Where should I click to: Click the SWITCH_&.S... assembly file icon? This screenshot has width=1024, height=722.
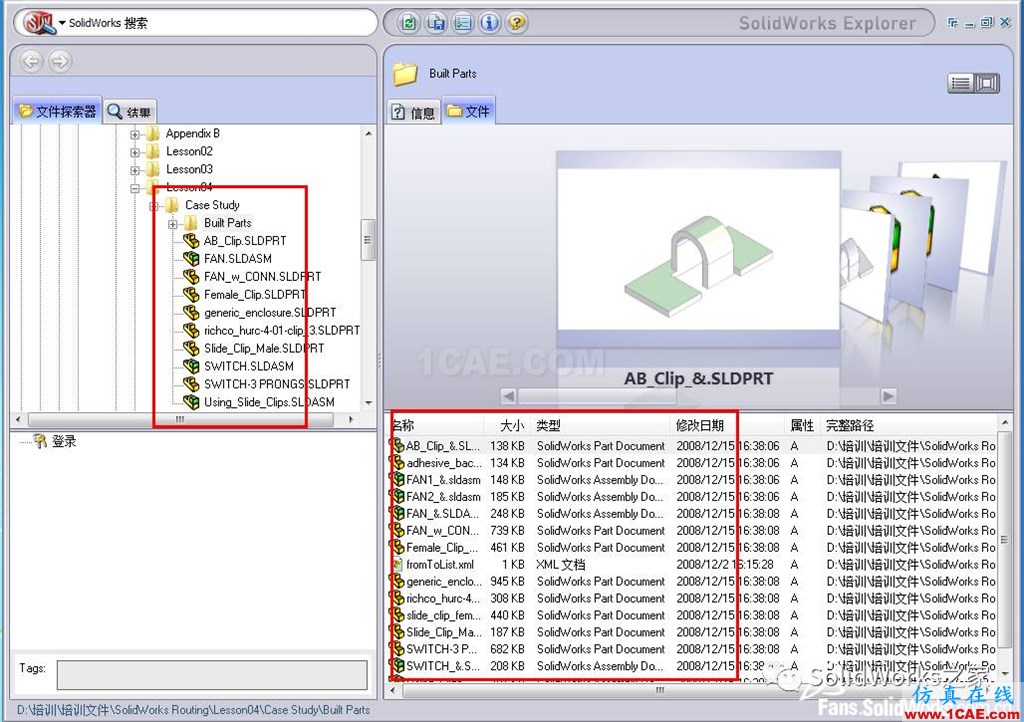[397, 666]
